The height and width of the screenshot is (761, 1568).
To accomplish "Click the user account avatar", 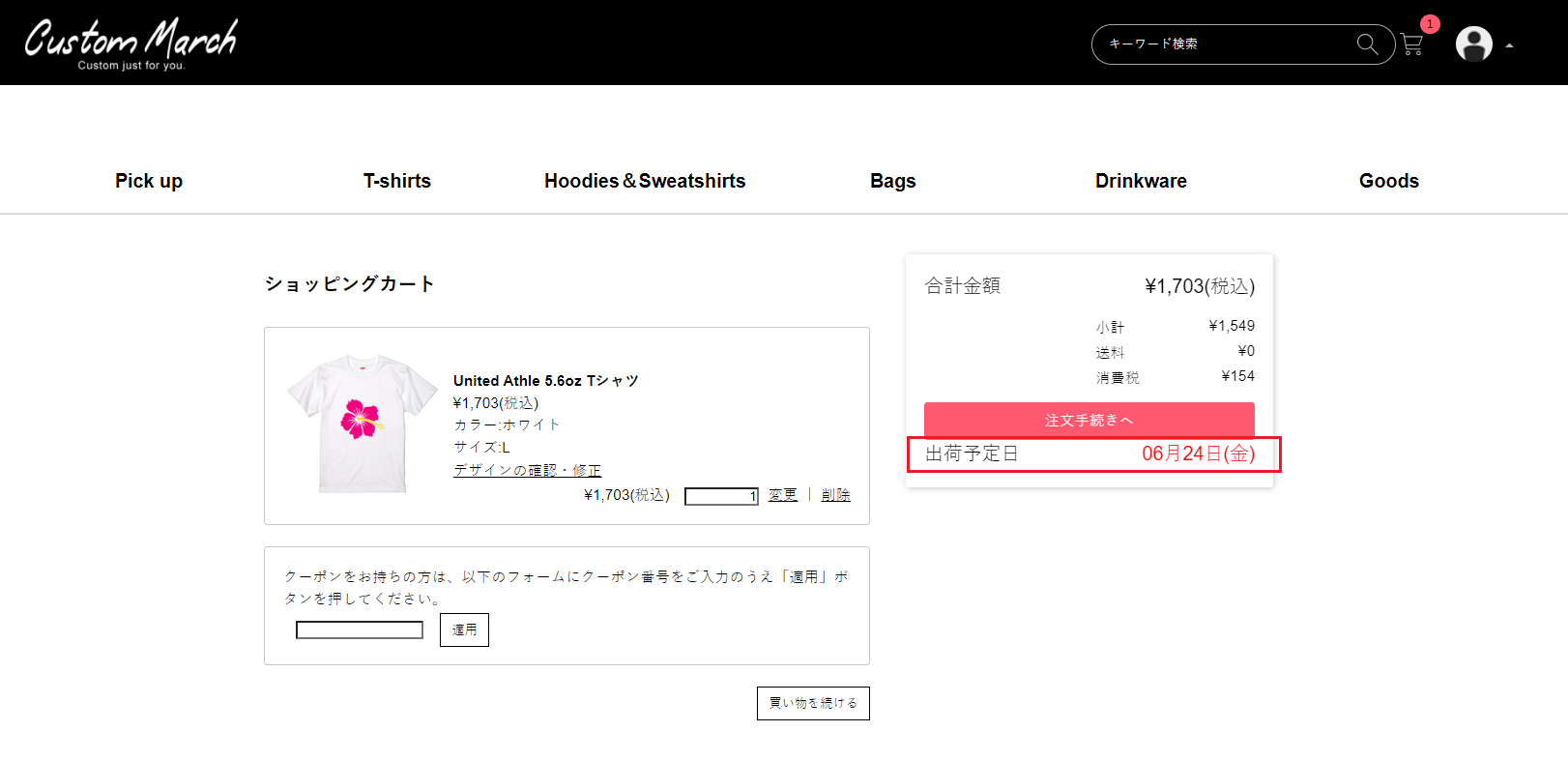I will coord(1473,44).
